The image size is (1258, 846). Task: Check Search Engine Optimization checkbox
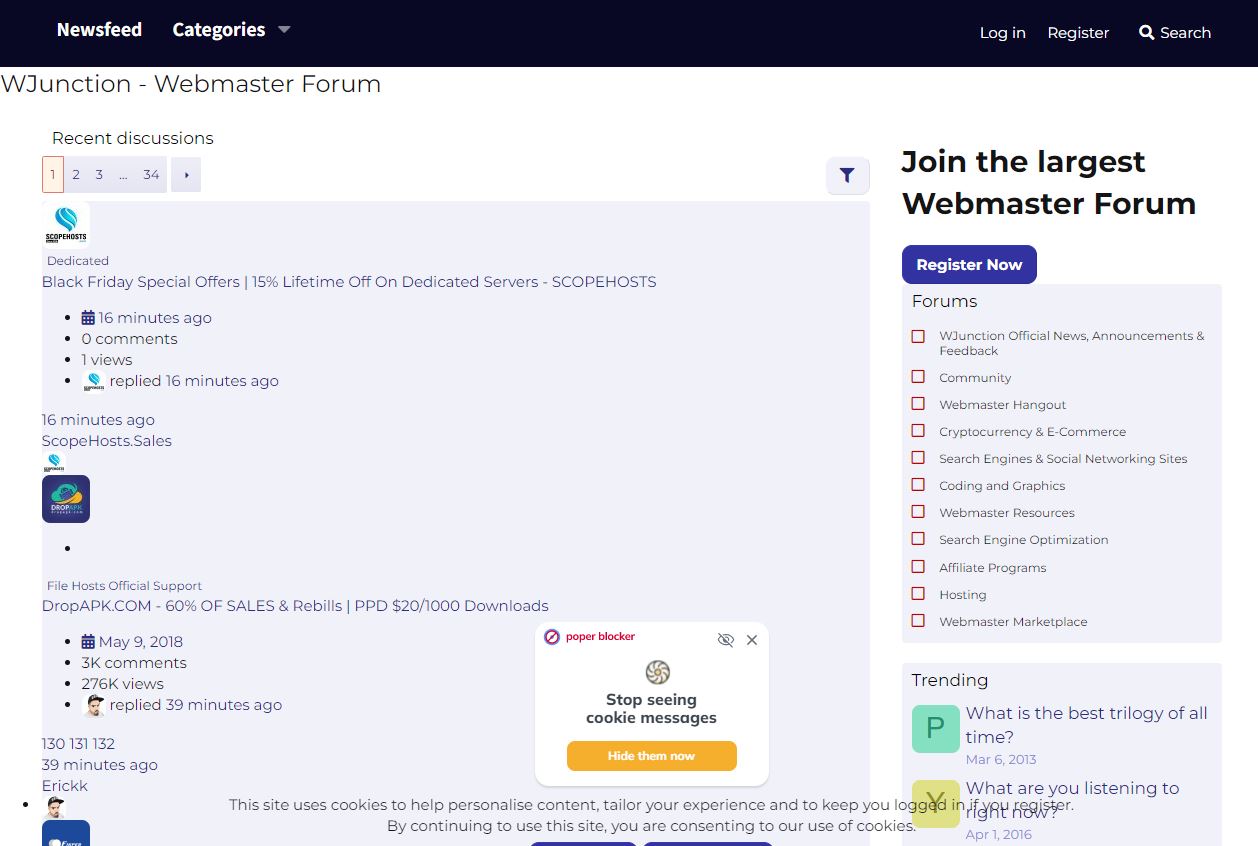[x=918, y=539]
